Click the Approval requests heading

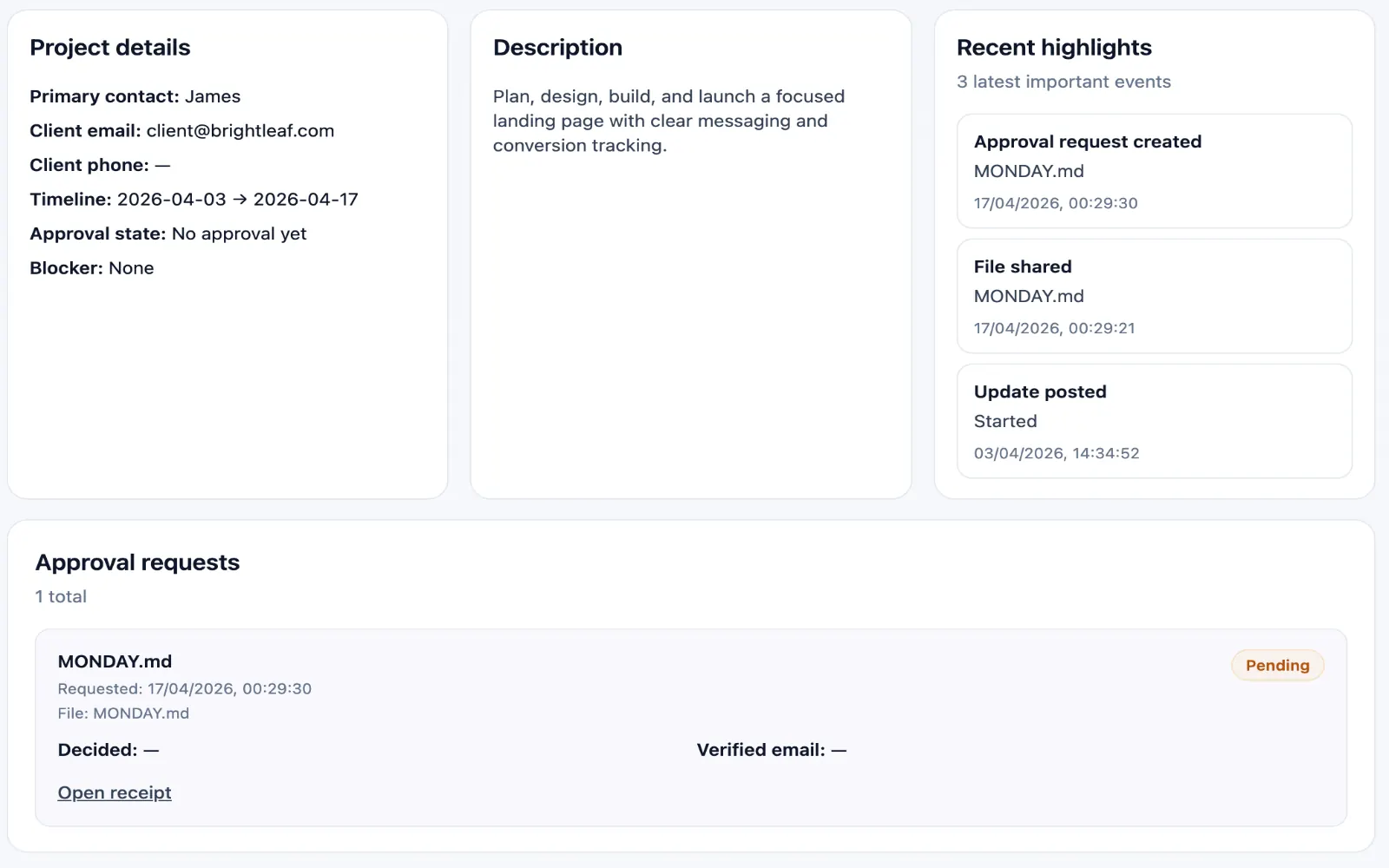[137, 562]
